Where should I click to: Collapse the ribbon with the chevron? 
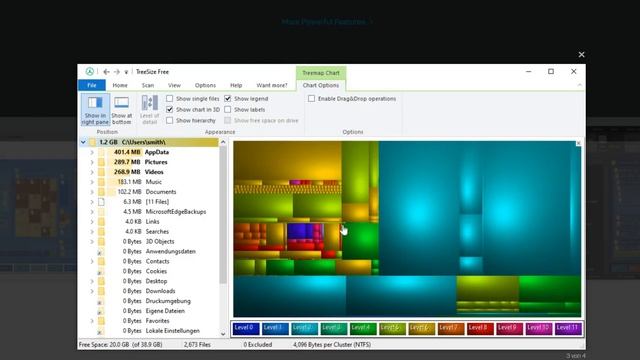580,85
